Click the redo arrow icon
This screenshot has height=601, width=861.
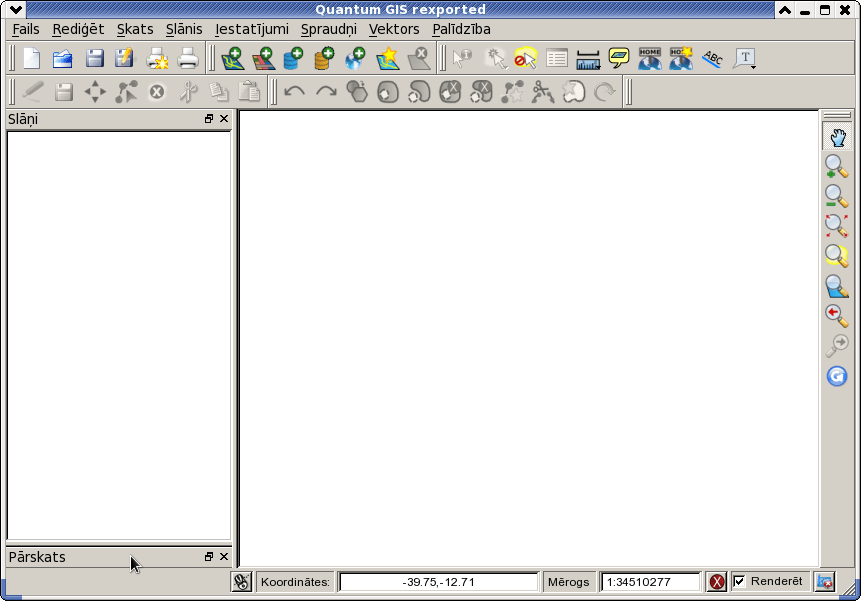pyautogui.click(x=326, y=92)
